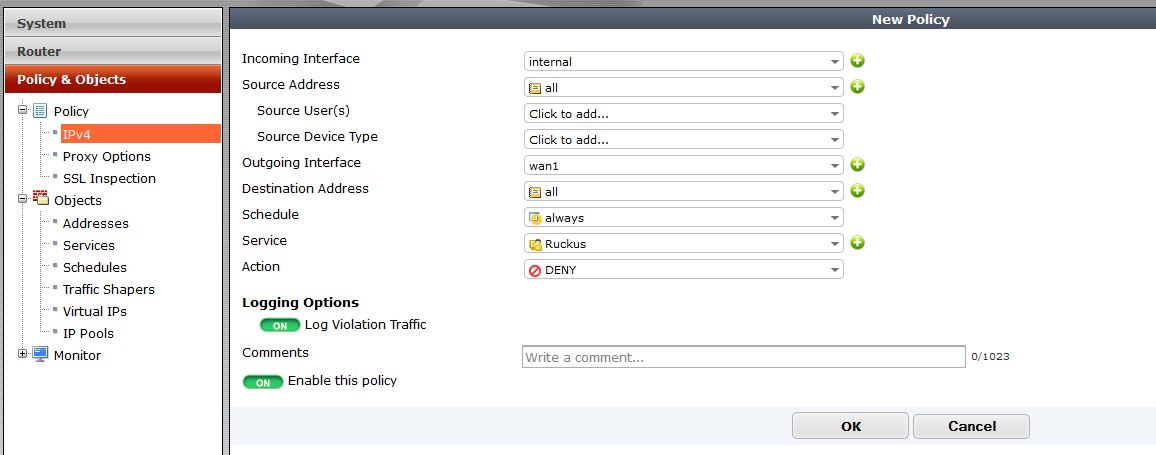Viewport: 1156px width, 455px height.
Task: Click the Objects folder icon
Action: tap(41, 199)
